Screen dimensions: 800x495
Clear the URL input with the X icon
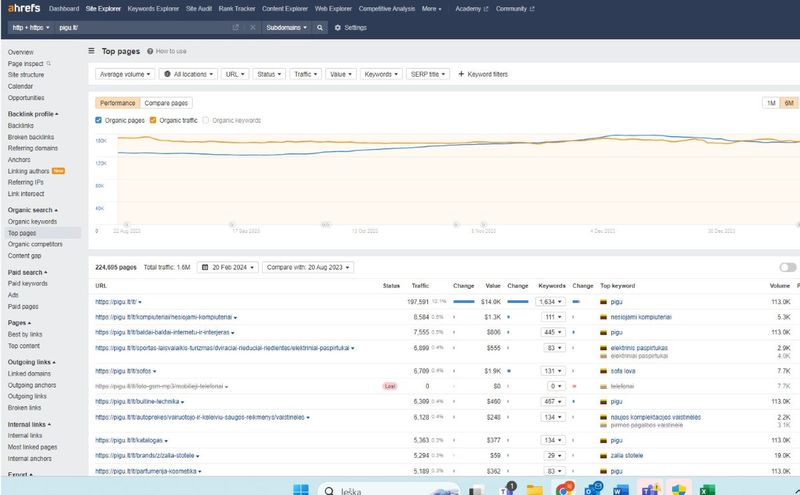(x=253, y=28)
